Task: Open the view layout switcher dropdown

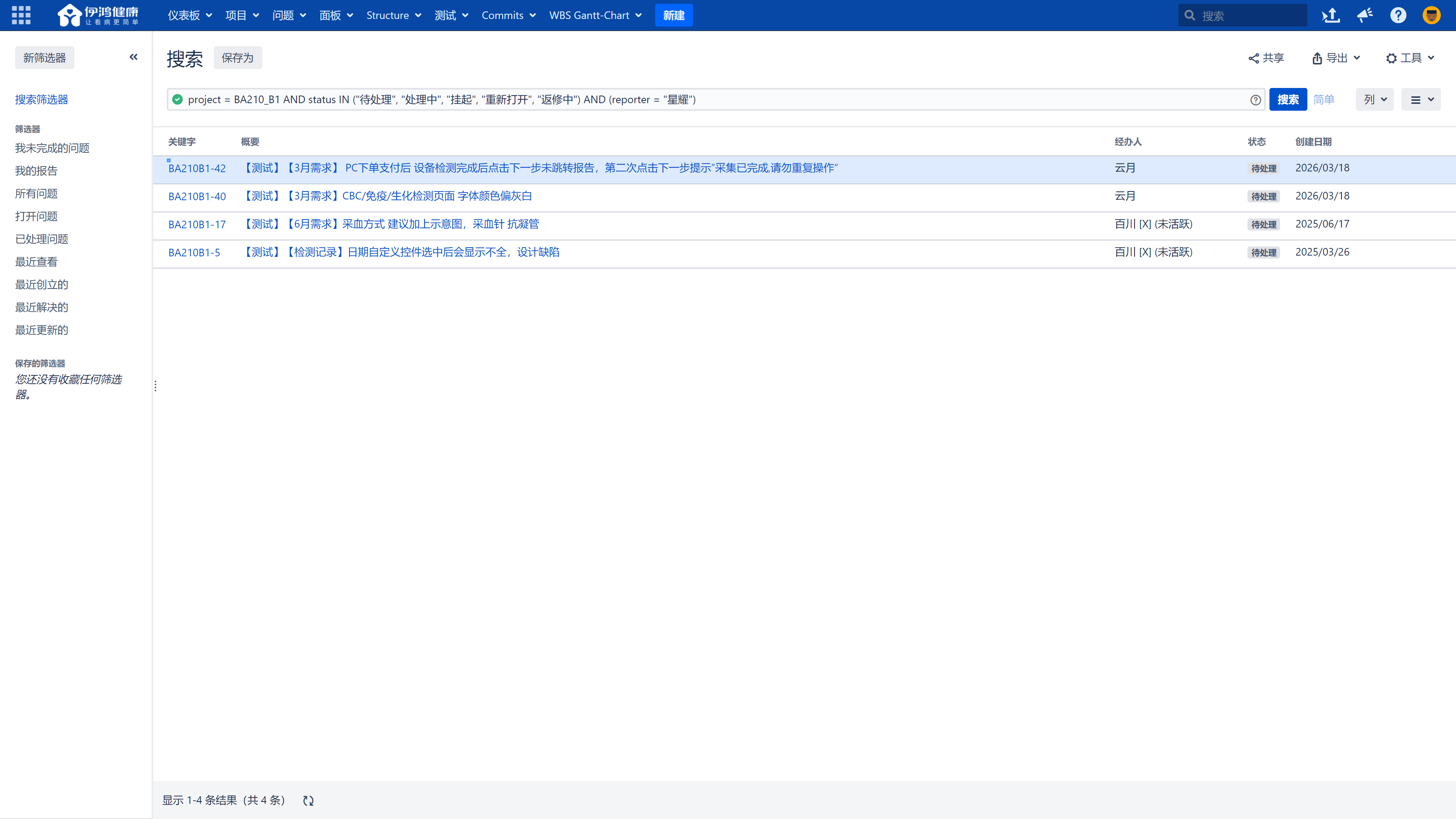Action: (x=1420, y=99)
